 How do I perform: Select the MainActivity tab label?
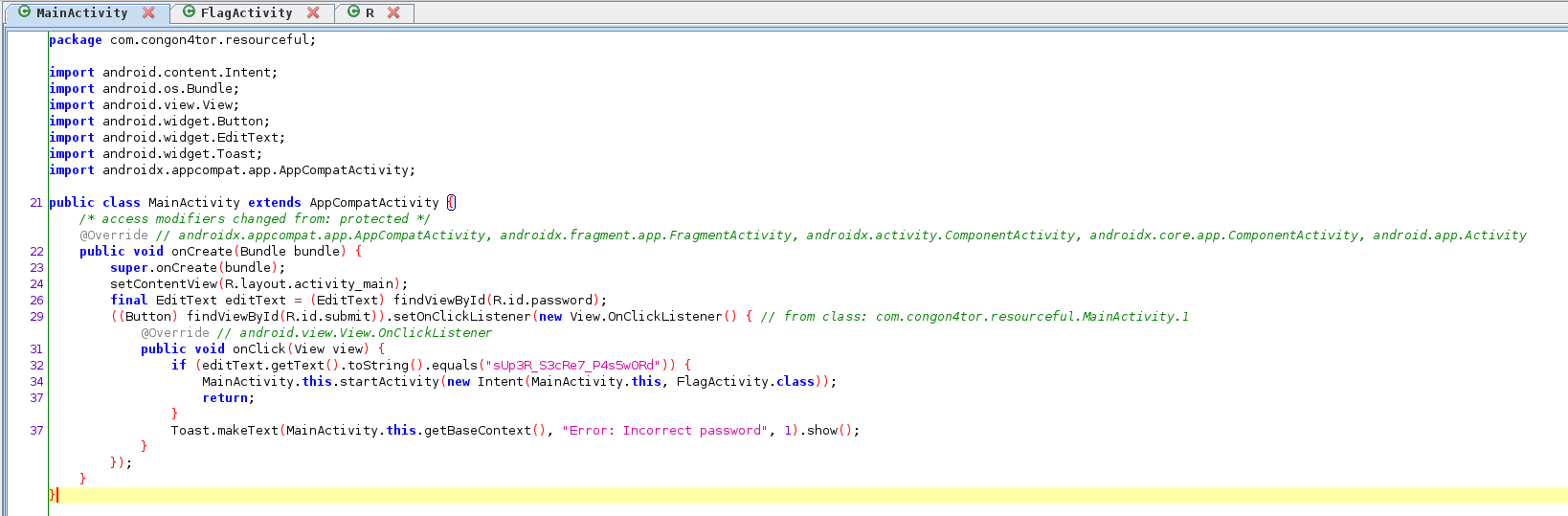pyautogui.click(x=81, y=12)
